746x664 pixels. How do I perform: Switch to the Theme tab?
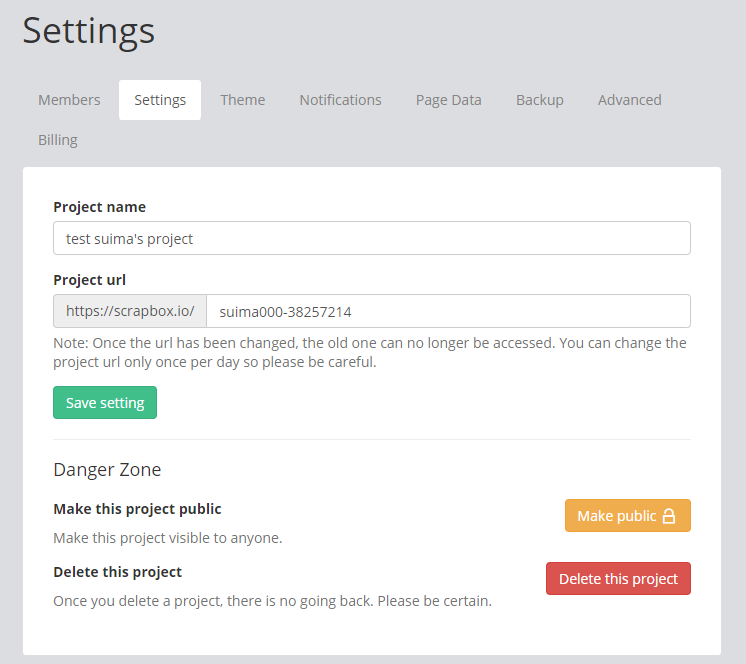pyautogui.click(x=243, y=100)
